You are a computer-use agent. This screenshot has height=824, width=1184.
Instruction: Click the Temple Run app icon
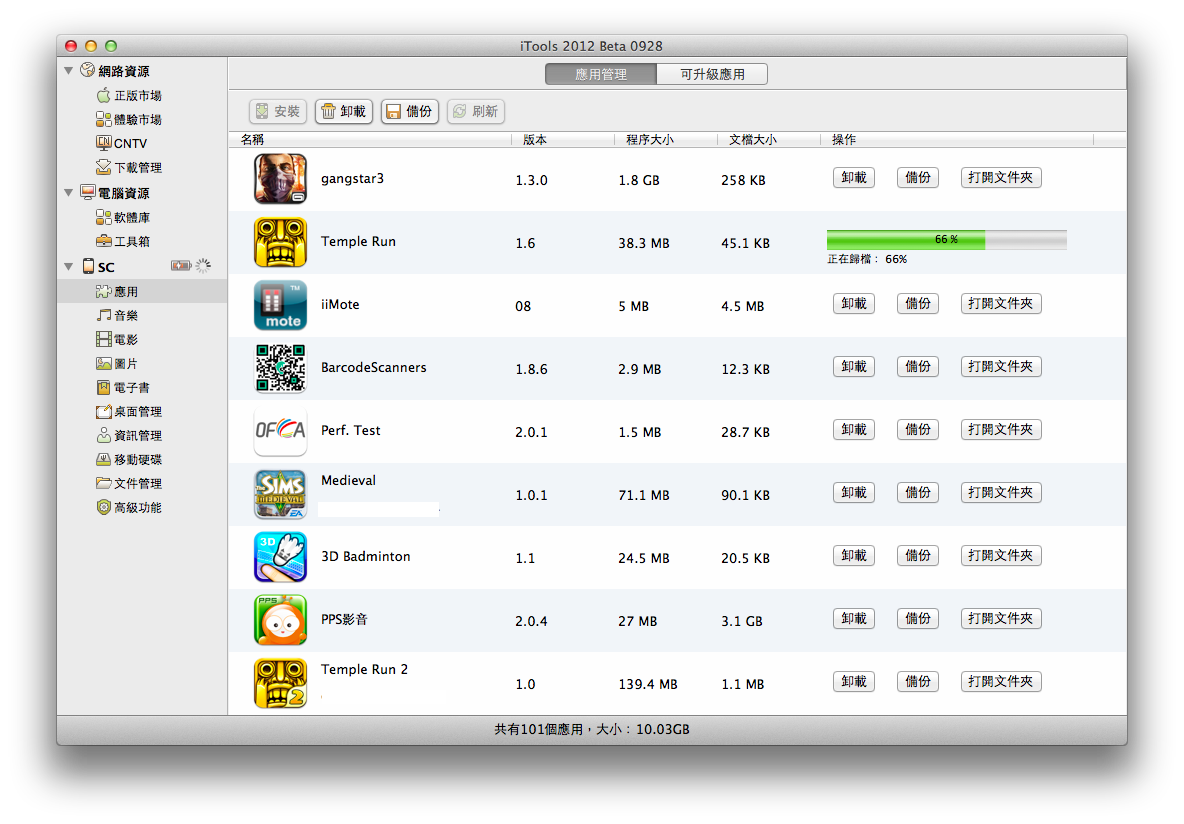coord(280,242)
